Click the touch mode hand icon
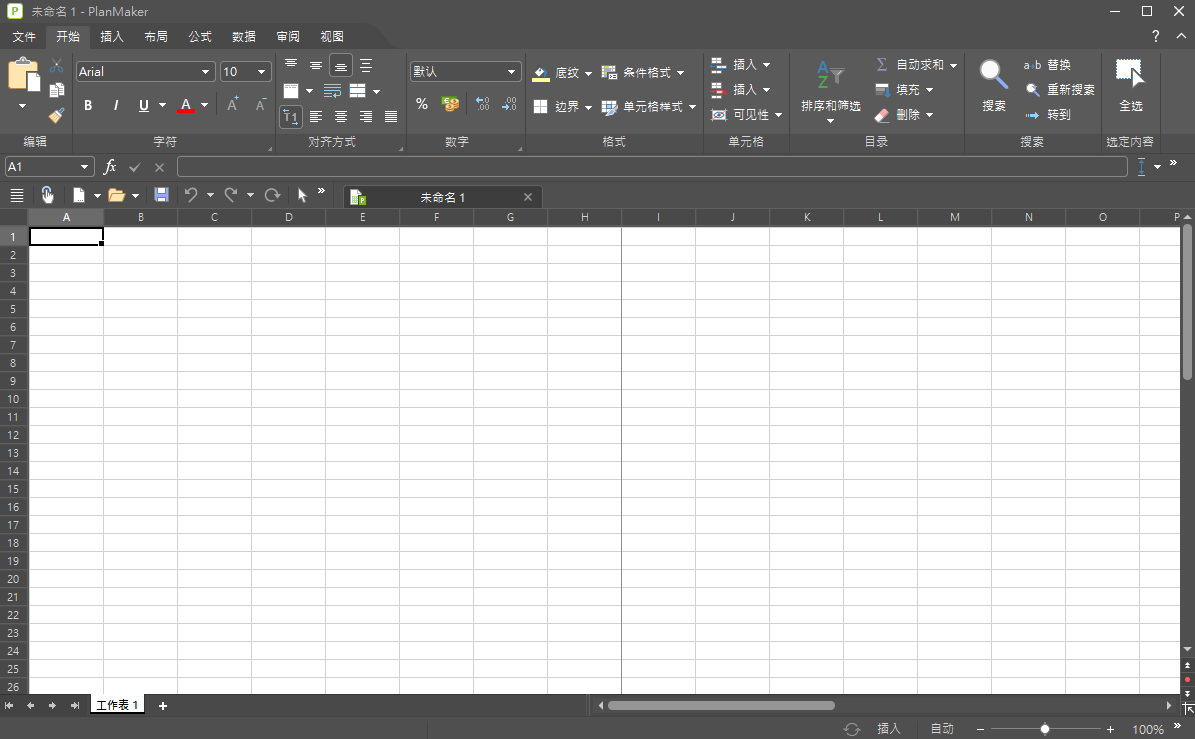This screenshot has height=739, width=1195. 47,196
